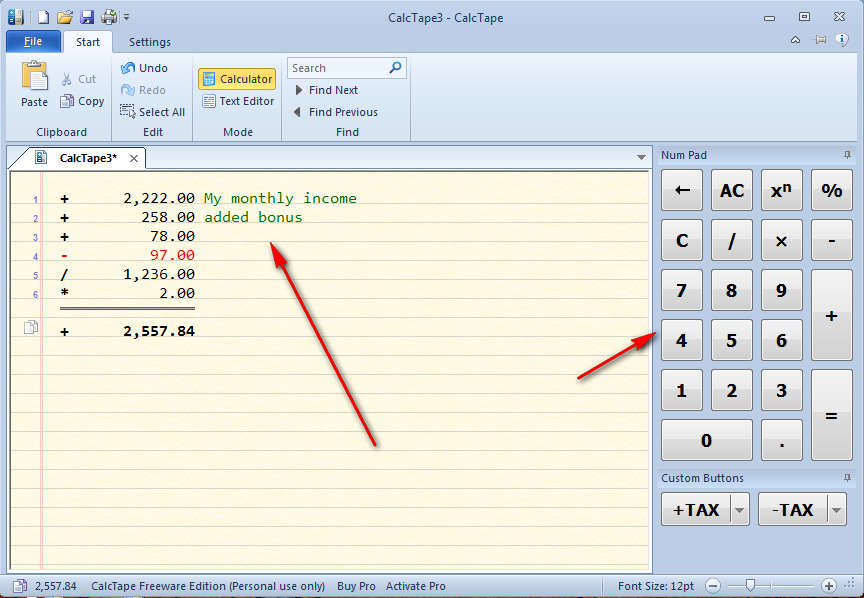Expand the +TAX button dropdown arrow

click(x=740, y=510)
